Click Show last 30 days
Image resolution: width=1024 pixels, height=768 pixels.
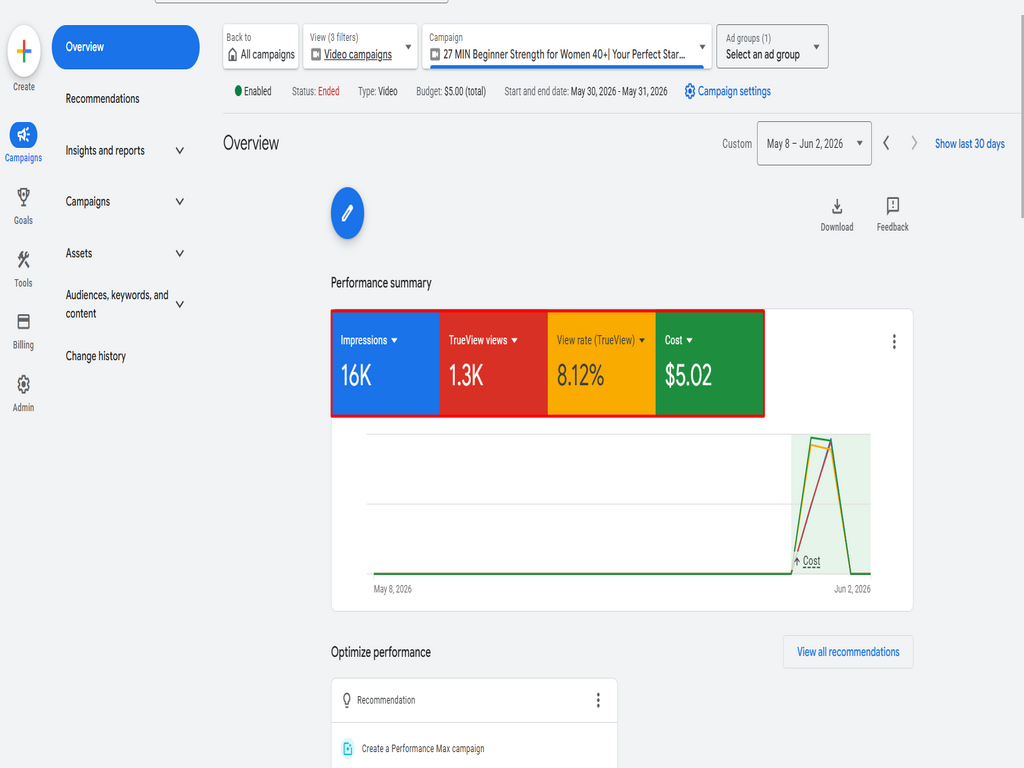point(969,144)
